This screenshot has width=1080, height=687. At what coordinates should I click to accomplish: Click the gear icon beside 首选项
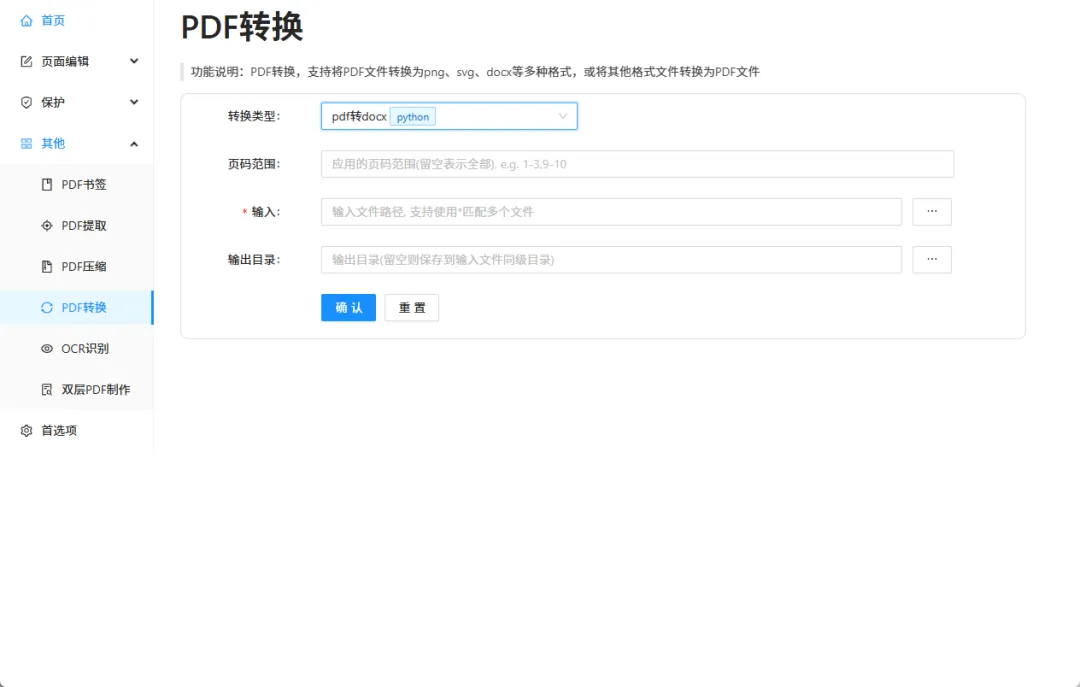[26, 431]
